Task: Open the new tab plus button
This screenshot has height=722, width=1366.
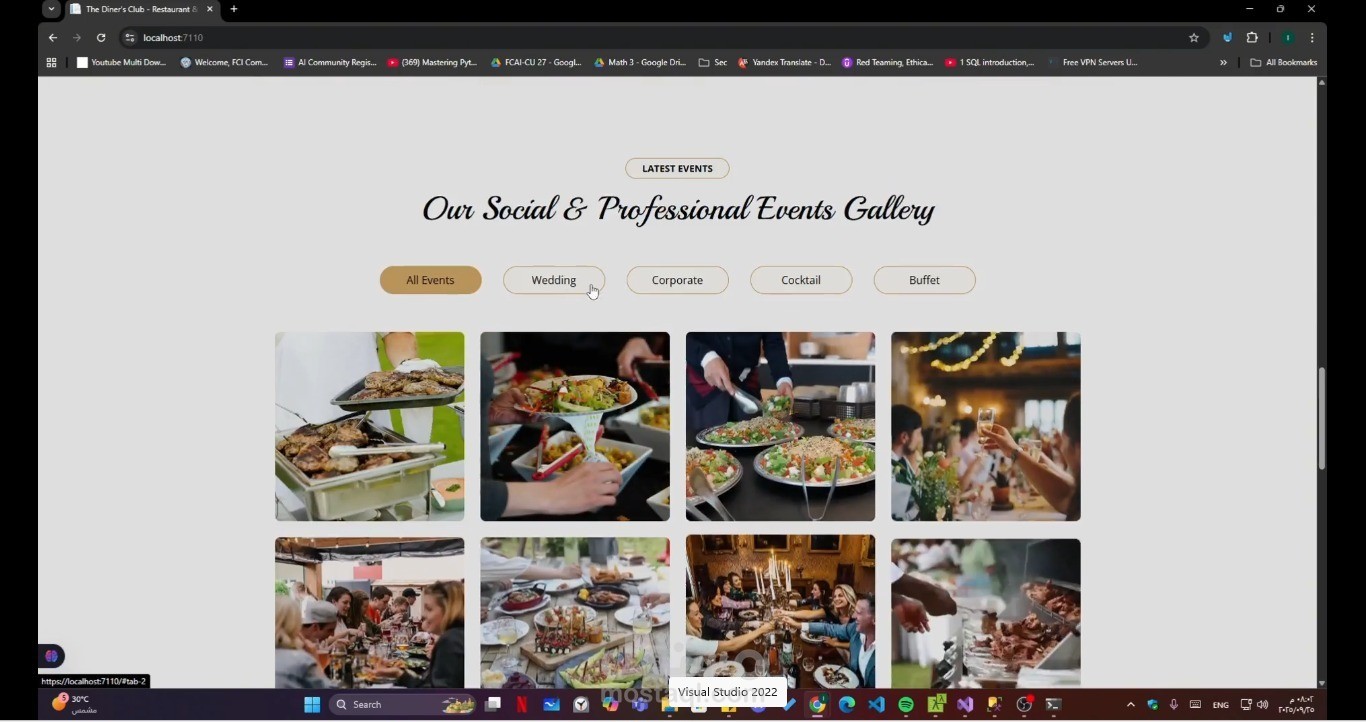Action: 234,9
